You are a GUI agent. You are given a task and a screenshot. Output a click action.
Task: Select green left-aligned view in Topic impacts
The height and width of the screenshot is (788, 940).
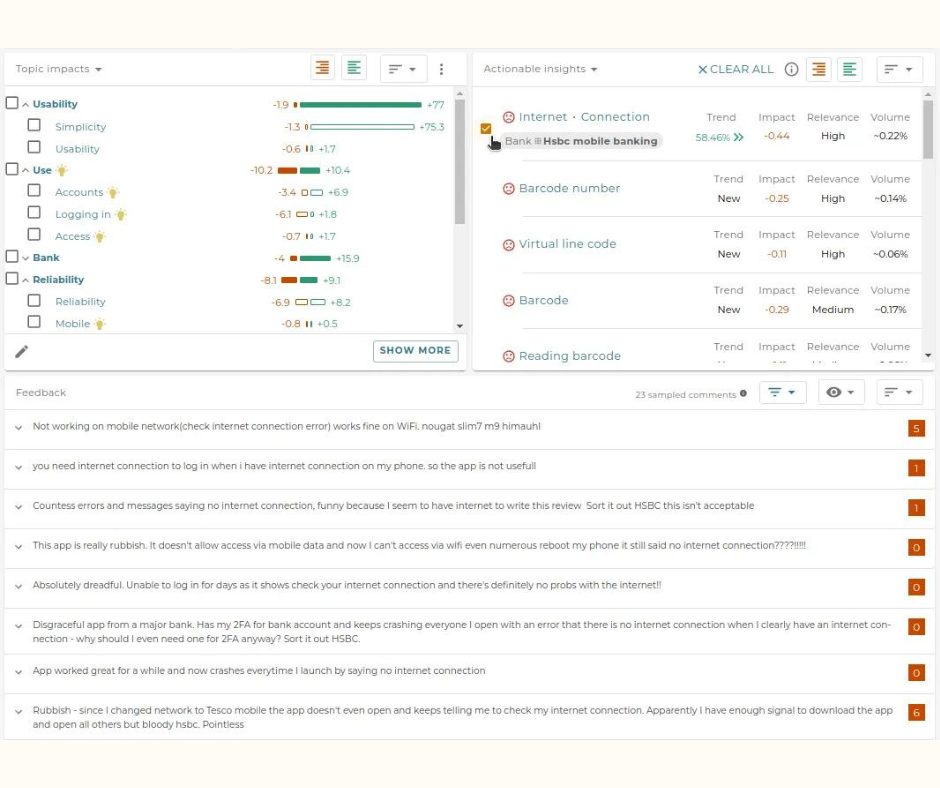tap(354, 68)
